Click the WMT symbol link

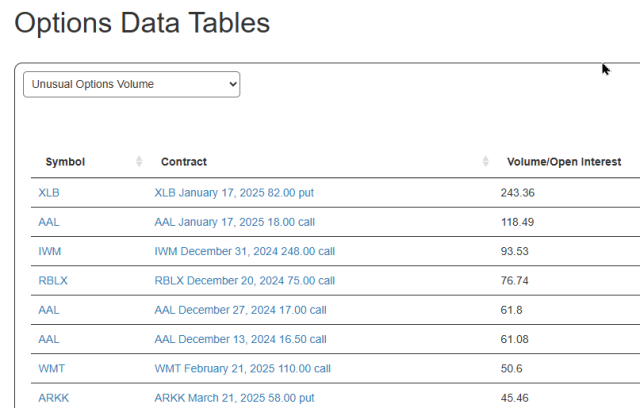(51, 369)
